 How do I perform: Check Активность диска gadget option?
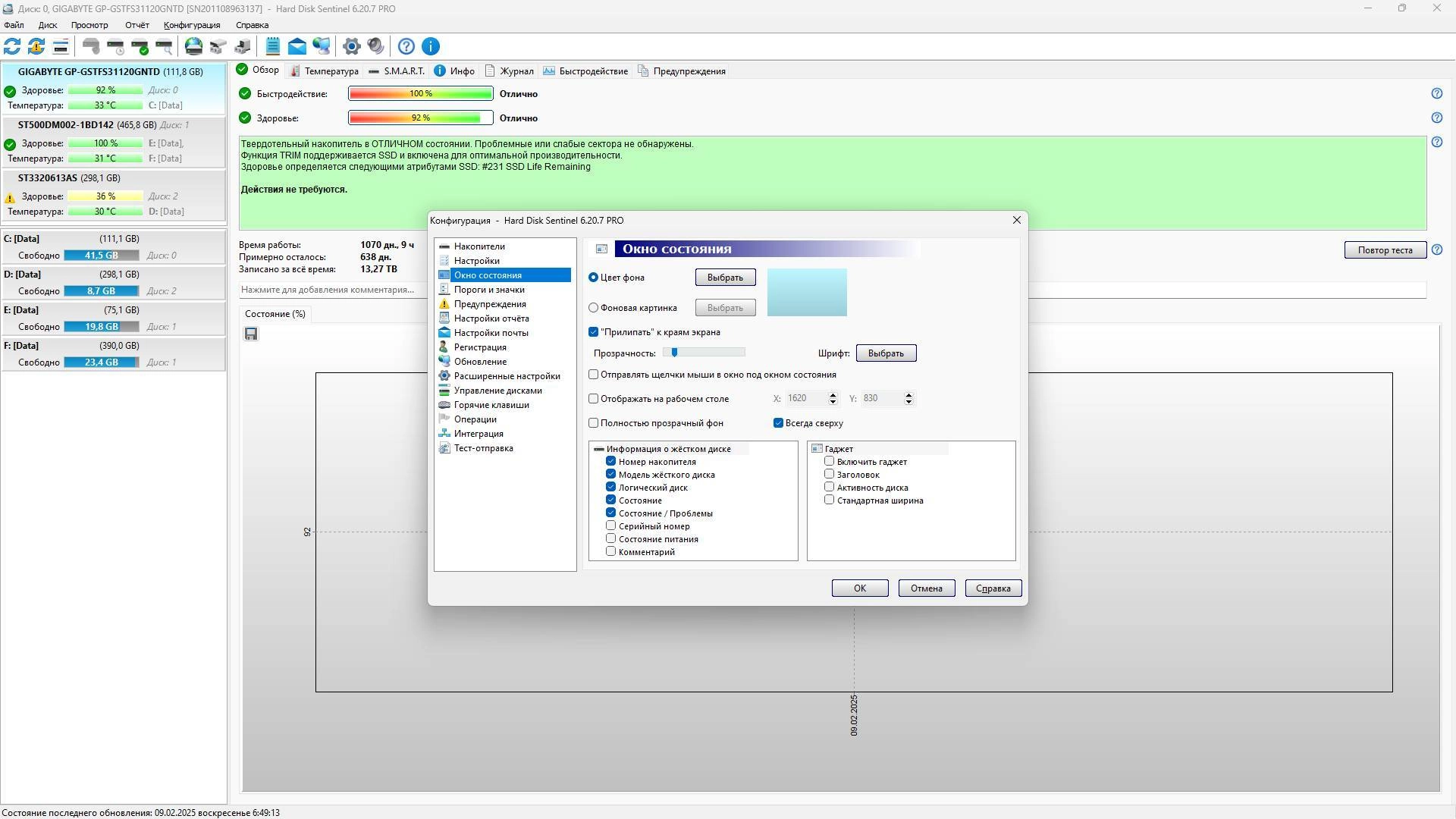[x=829, y=487]
